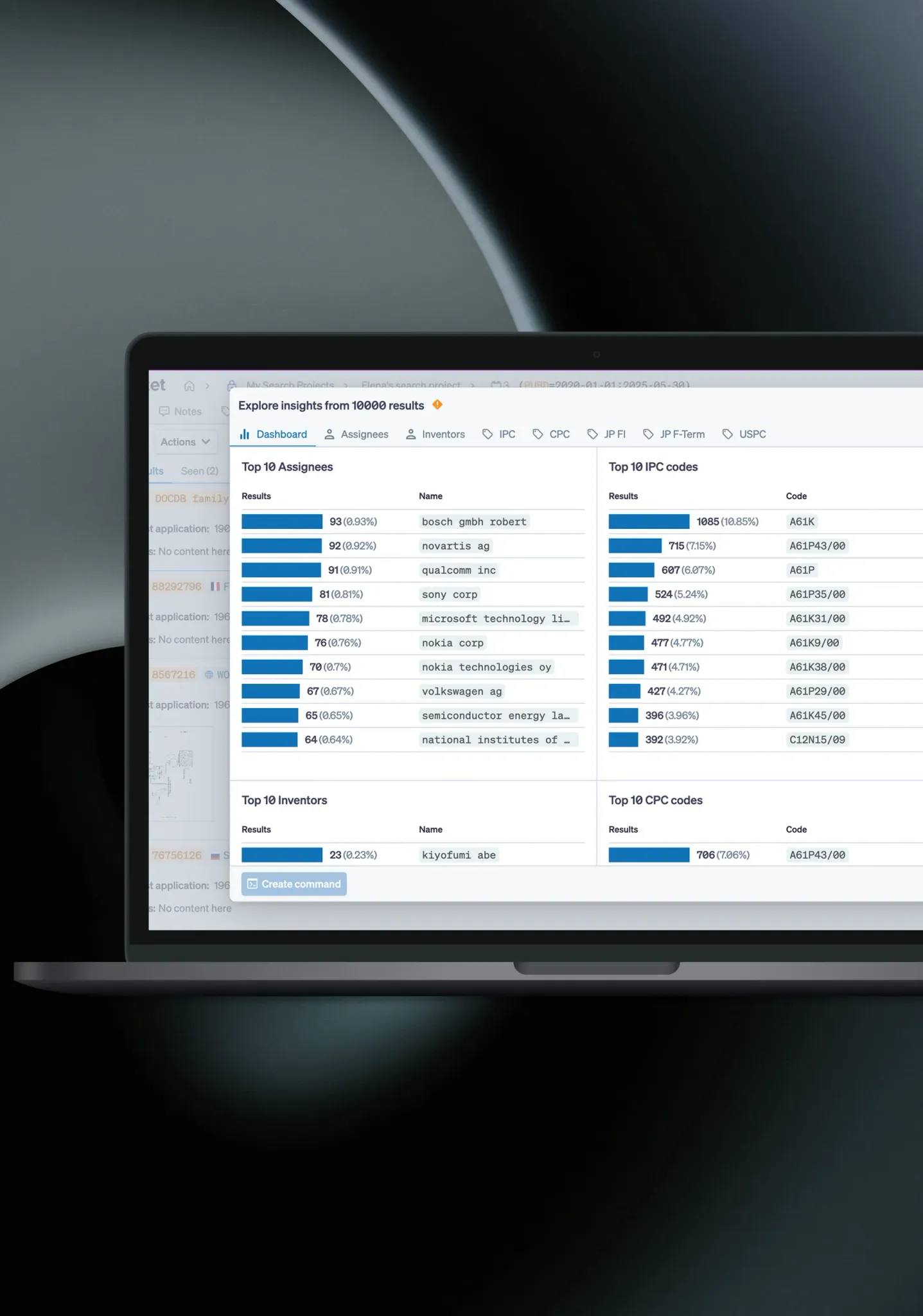Open the Assignees tab
The width and height of the screenshot is (923, 1316).
tap(356, 434)
